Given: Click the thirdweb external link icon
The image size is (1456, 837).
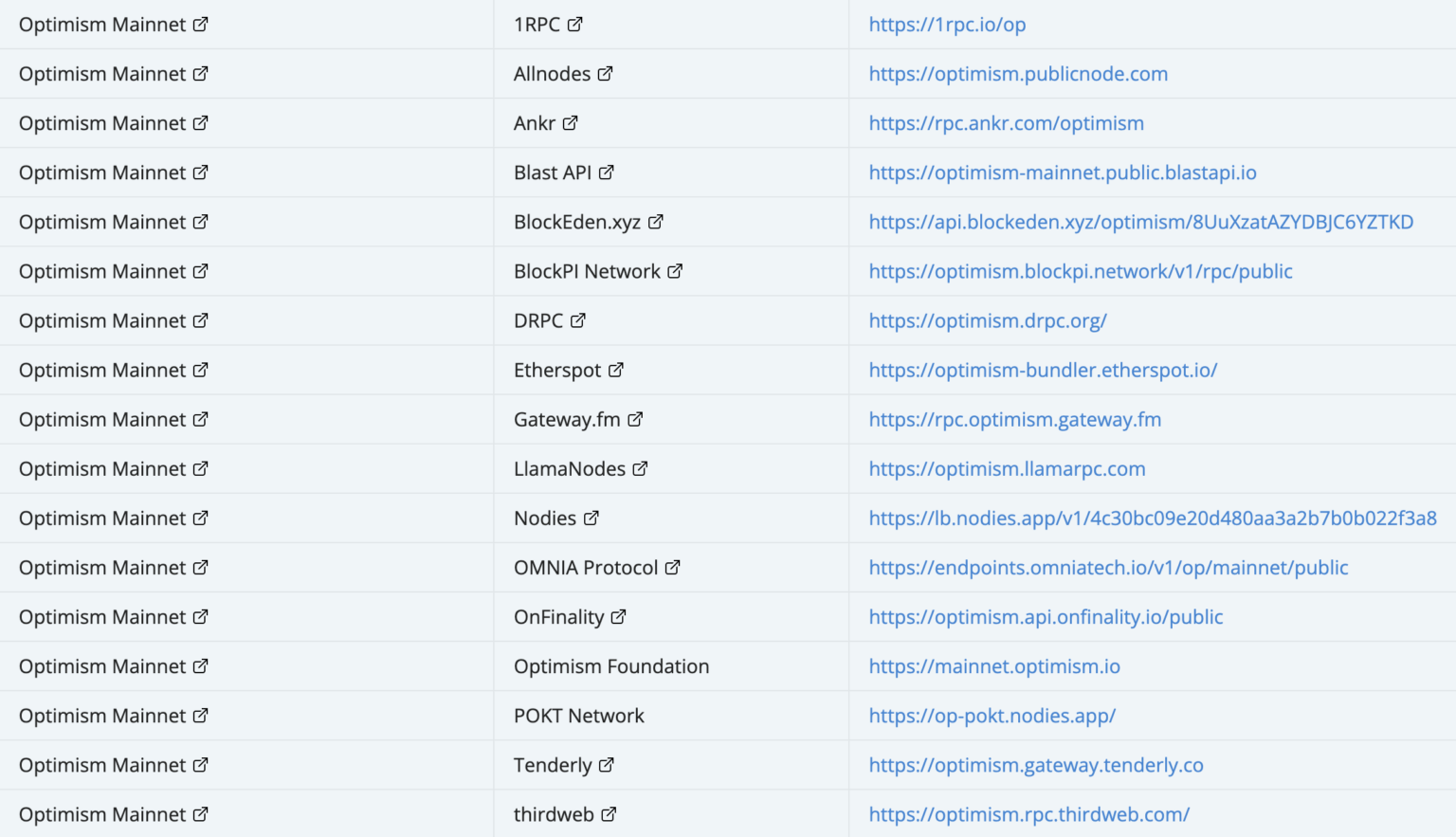Looking at the screenshot, I should tap(608, 813).
